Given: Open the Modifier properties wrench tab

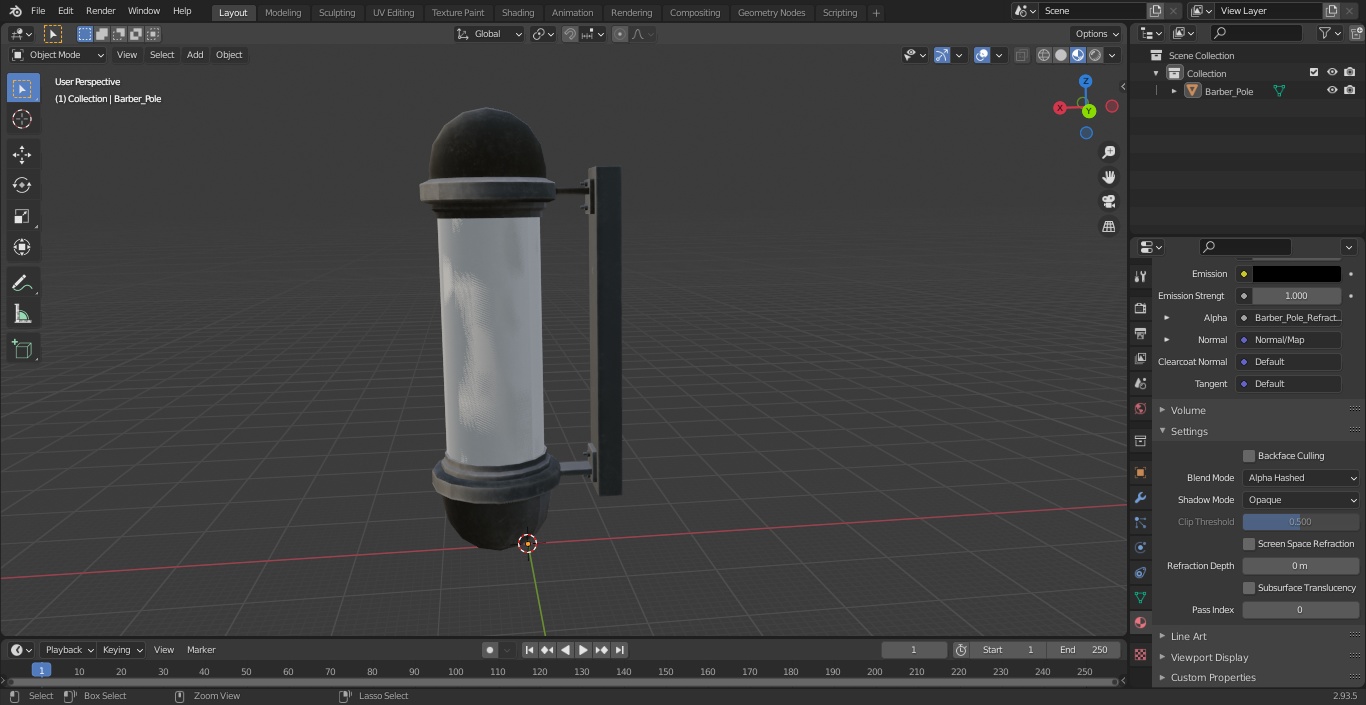Looking at the screenshot, I should click(x=1140, y=498).
